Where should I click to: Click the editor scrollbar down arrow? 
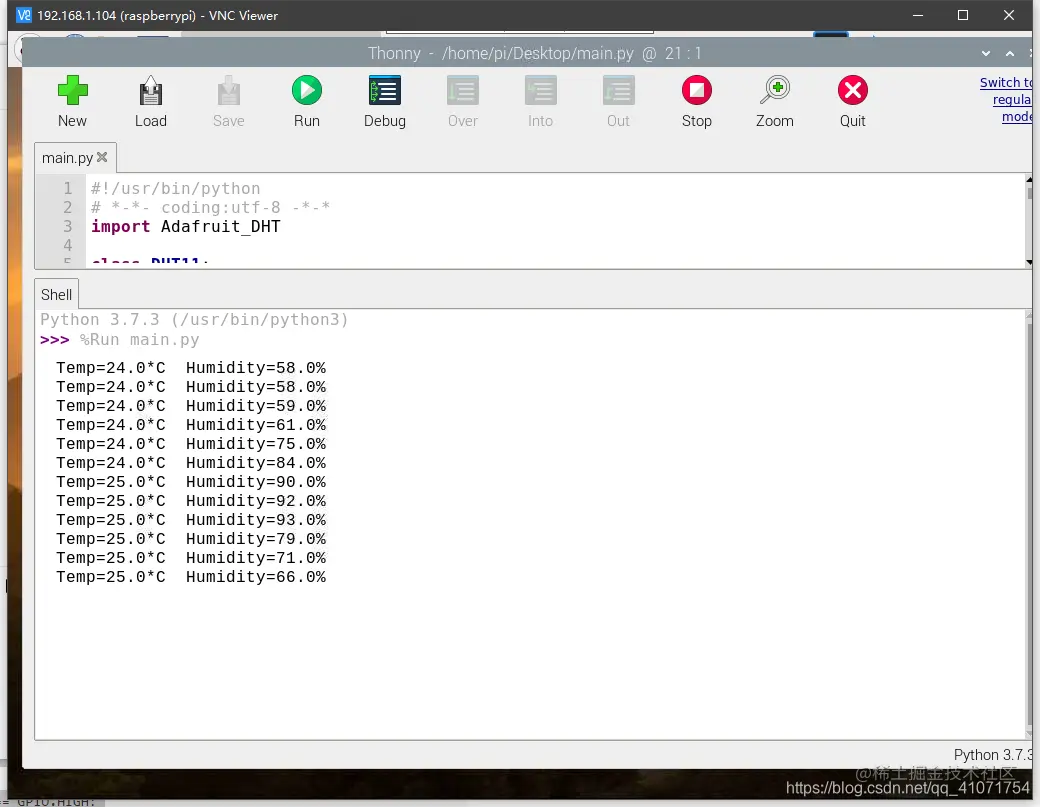click(1029, 263)
